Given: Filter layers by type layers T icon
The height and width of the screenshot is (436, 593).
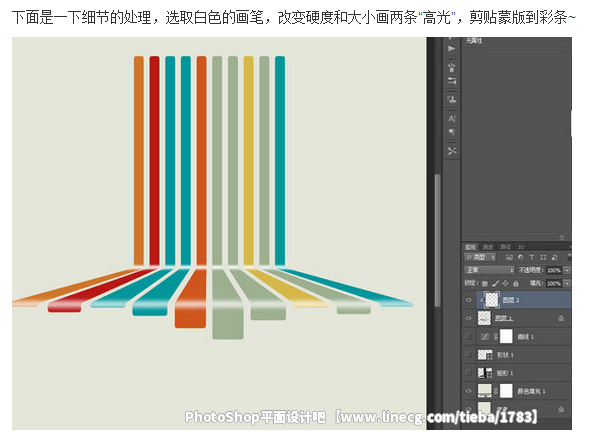Looking at the screenshot, I should (532, 257).
